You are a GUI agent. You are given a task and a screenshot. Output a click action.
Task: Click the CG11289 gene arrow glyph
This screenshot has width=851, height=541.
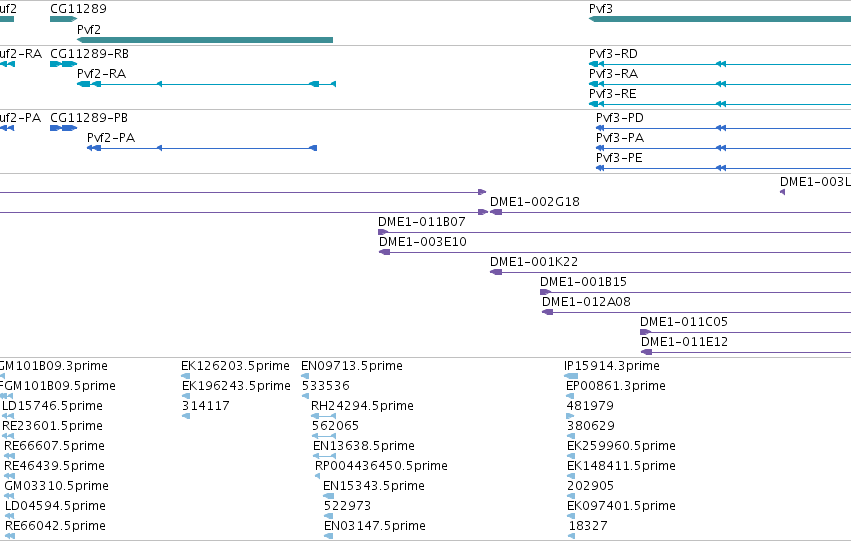(63, 19)
